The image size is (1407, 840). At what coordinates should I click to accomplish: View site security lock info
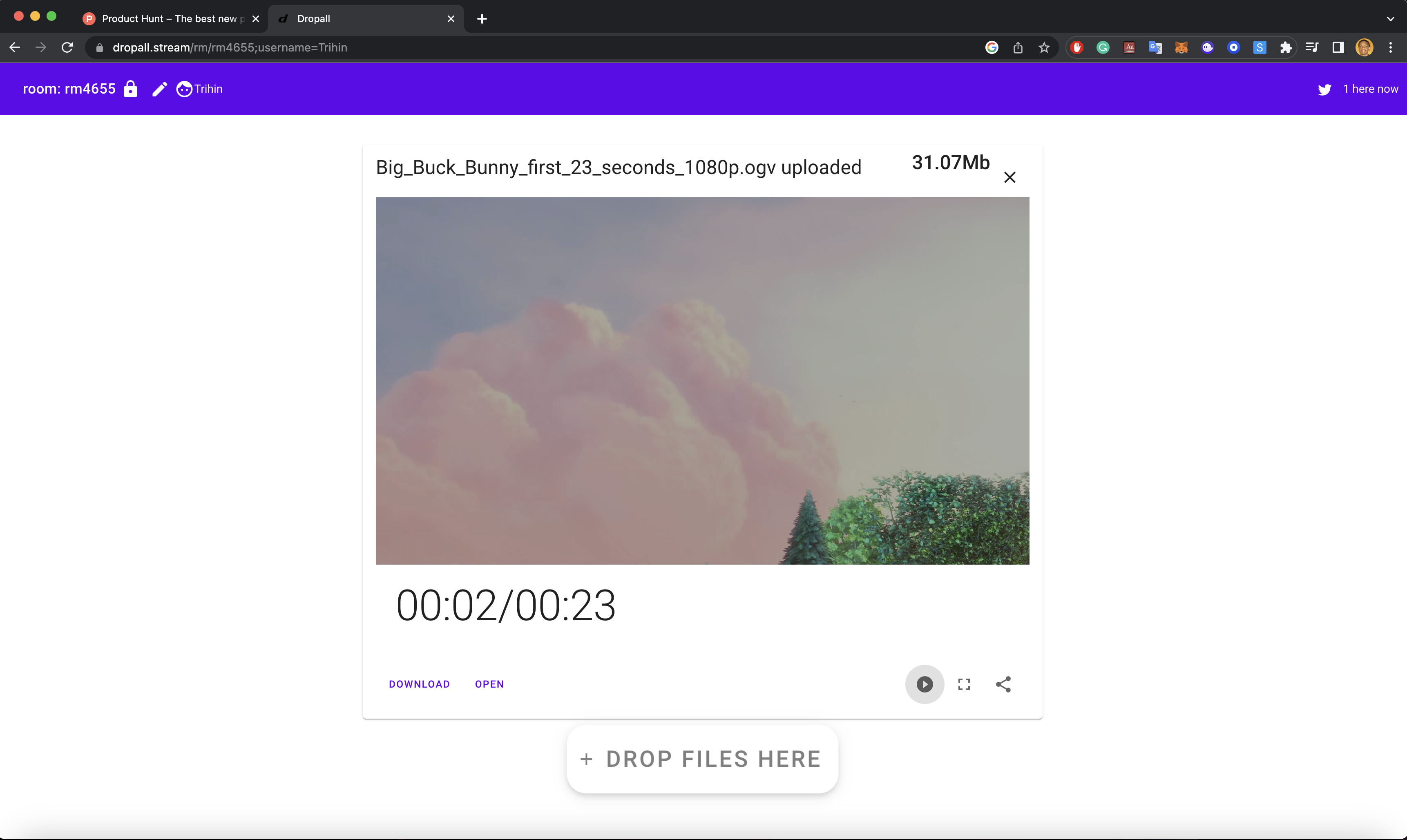tap(100, 47)
